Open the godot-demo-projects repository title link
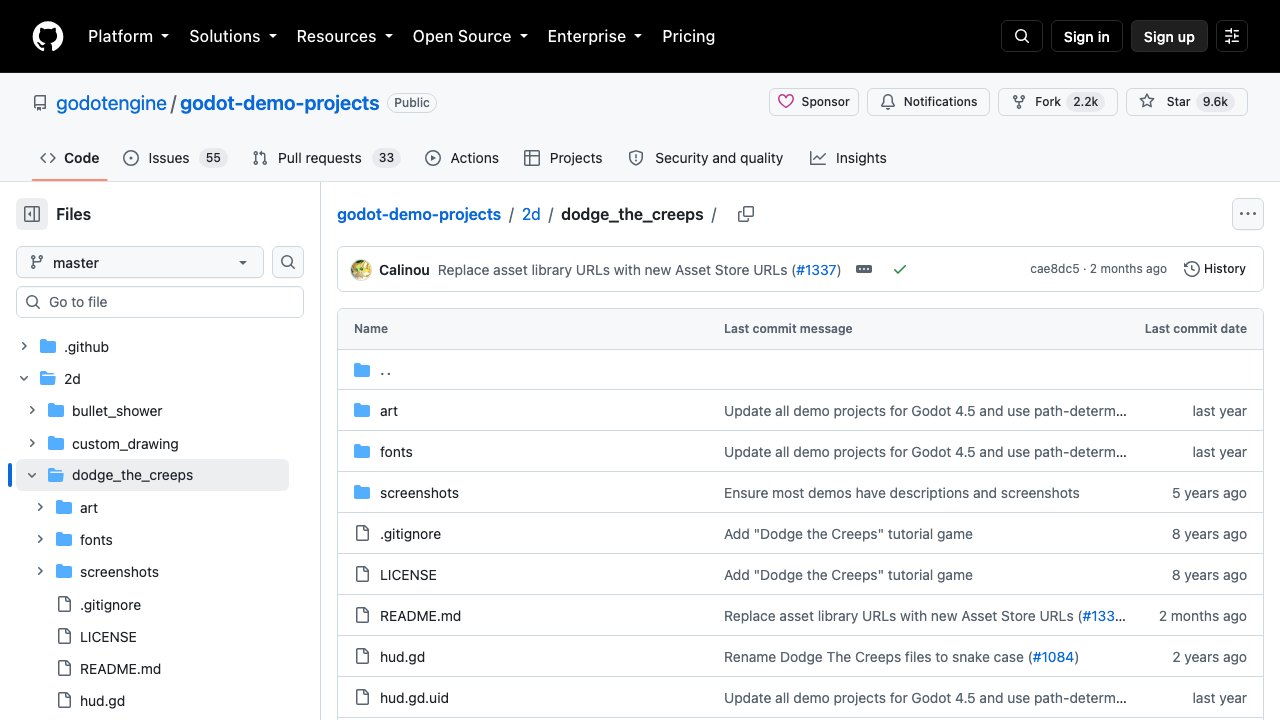Image resolution: width=1280 pixels, height=720 pixels. [280, 103]
